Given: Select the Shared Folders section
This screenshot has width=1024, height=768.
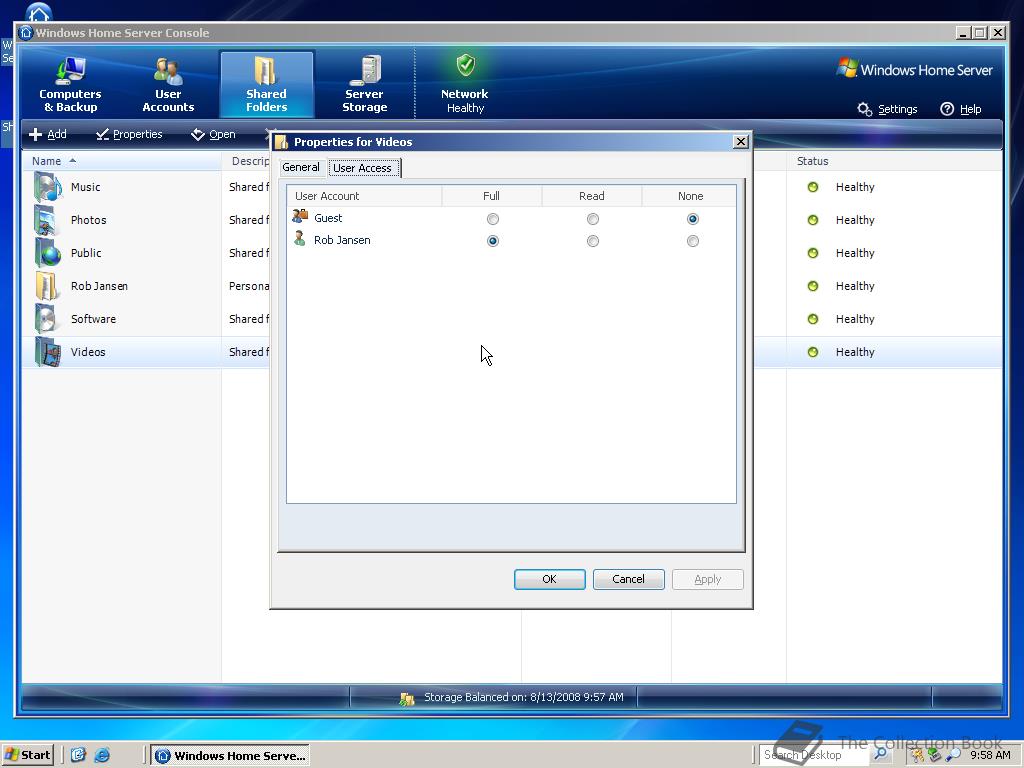Looking at the screenshot, I should tap(266, 85).
